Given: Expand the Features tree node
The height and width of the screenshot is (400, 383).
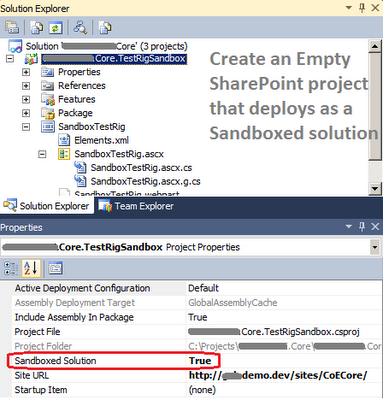Looking at the screenshot, I should coord(26,100).
